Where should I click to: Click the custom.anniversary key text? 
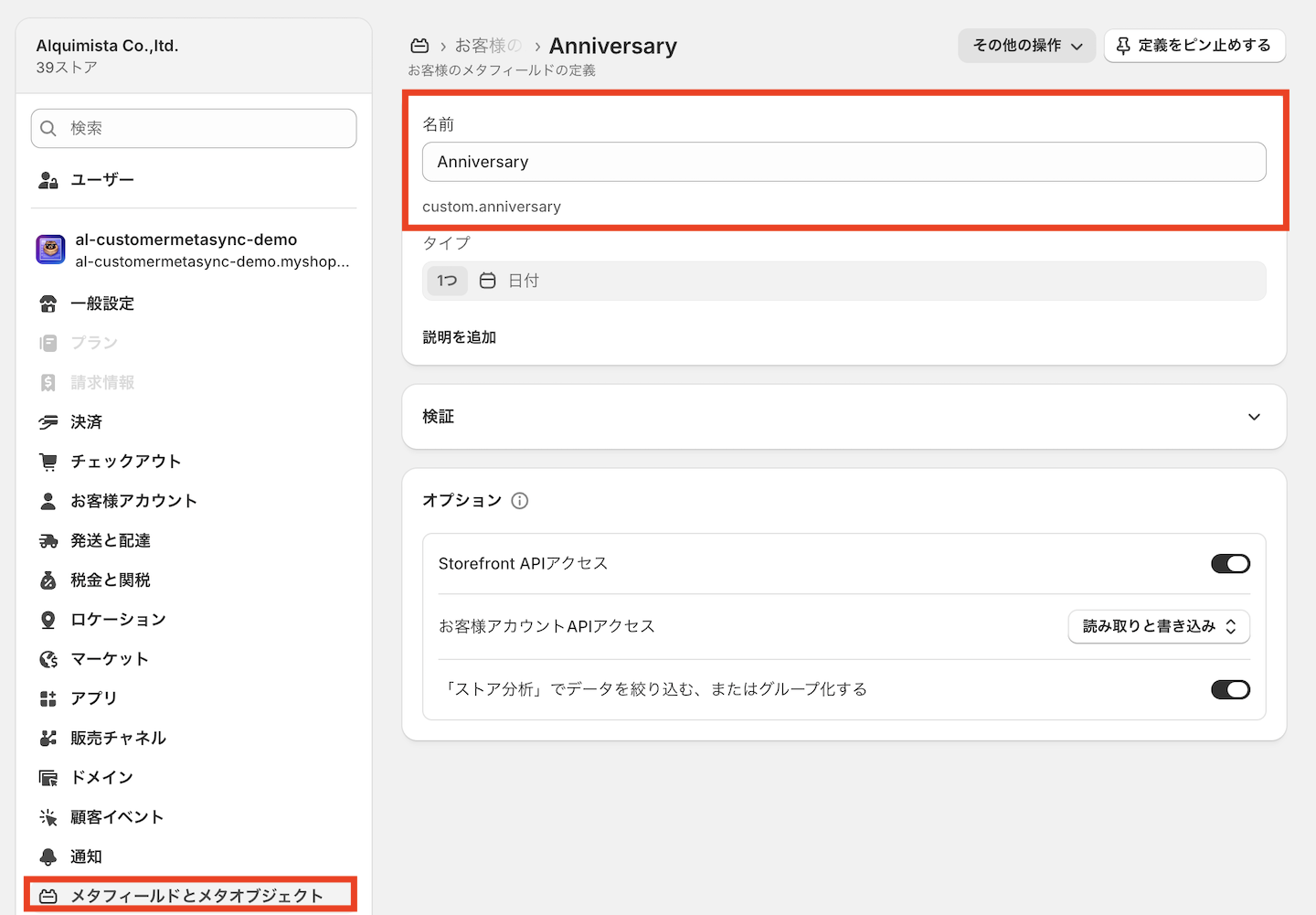492,207
